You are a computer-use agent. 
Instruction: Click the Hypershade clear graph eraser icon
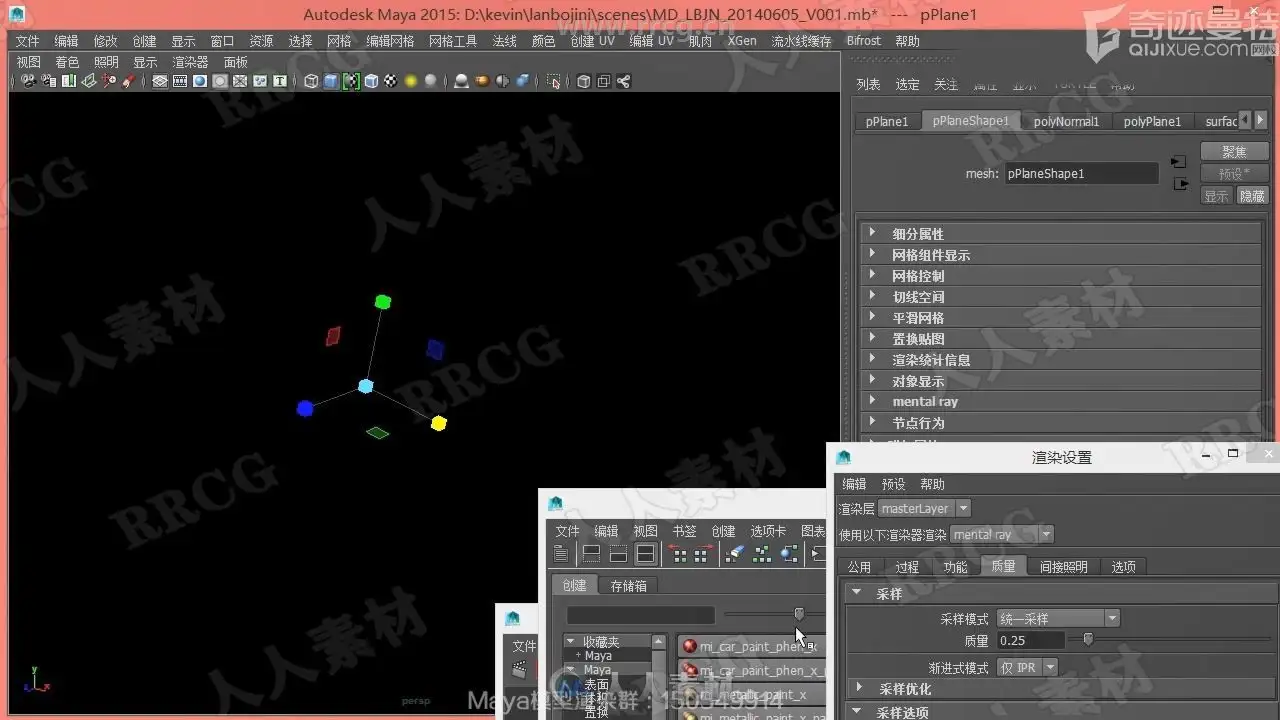tap(735, 553)
